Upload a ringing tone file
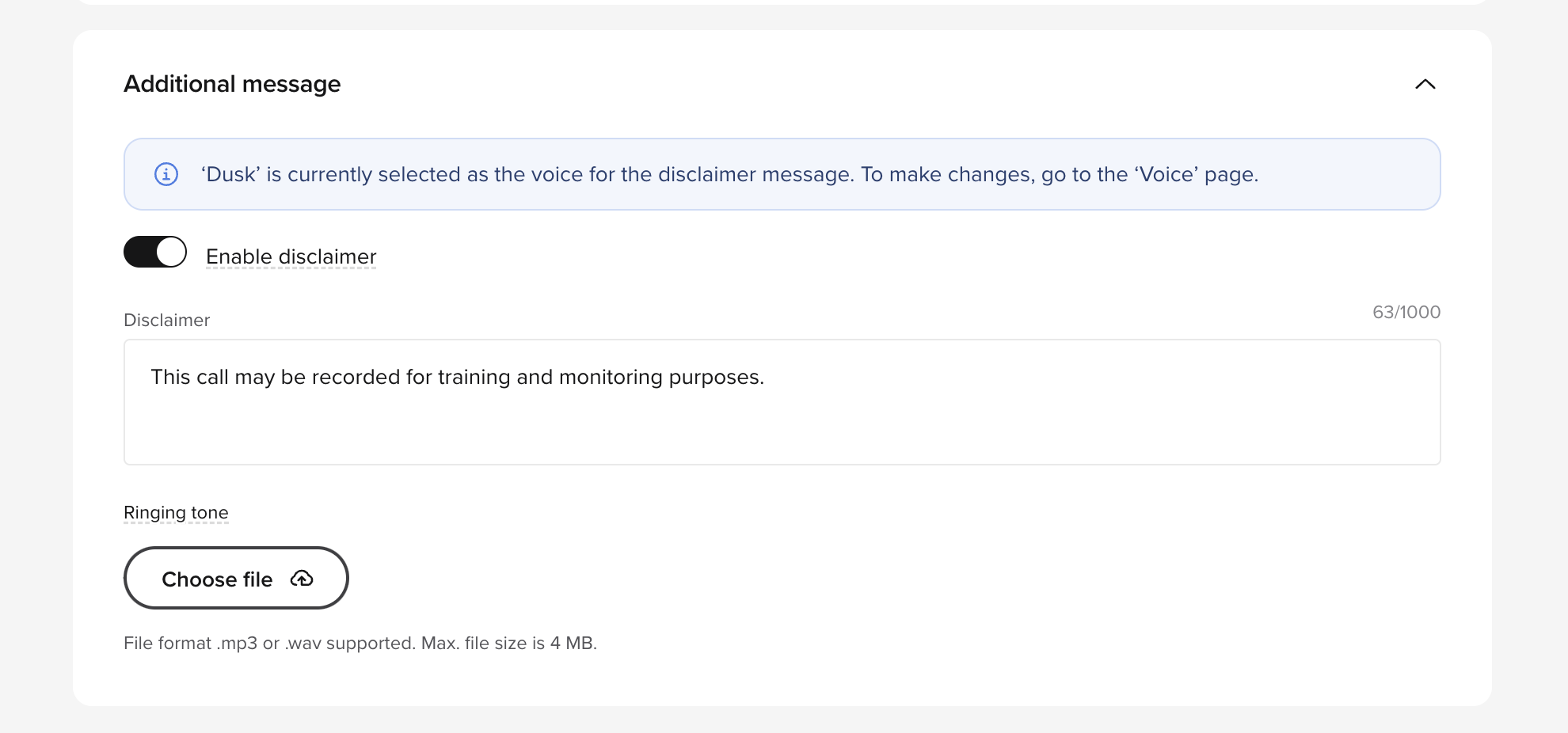 [235, 579]
